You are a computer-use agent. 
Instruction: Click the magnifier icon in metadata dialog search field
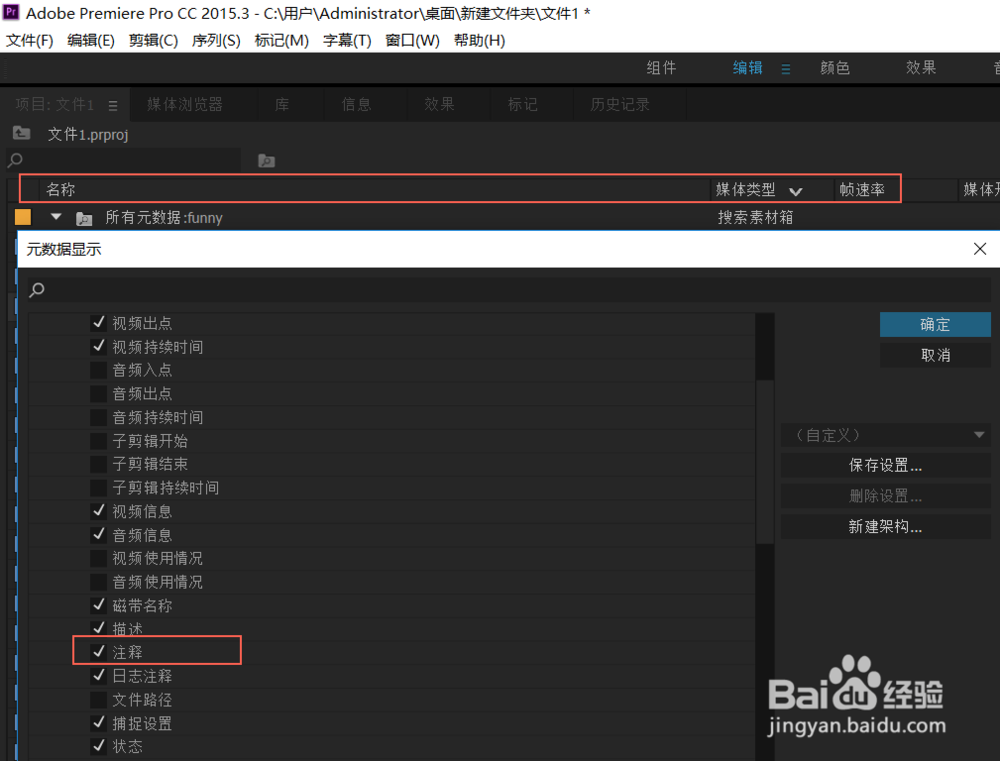click(35, 288)
